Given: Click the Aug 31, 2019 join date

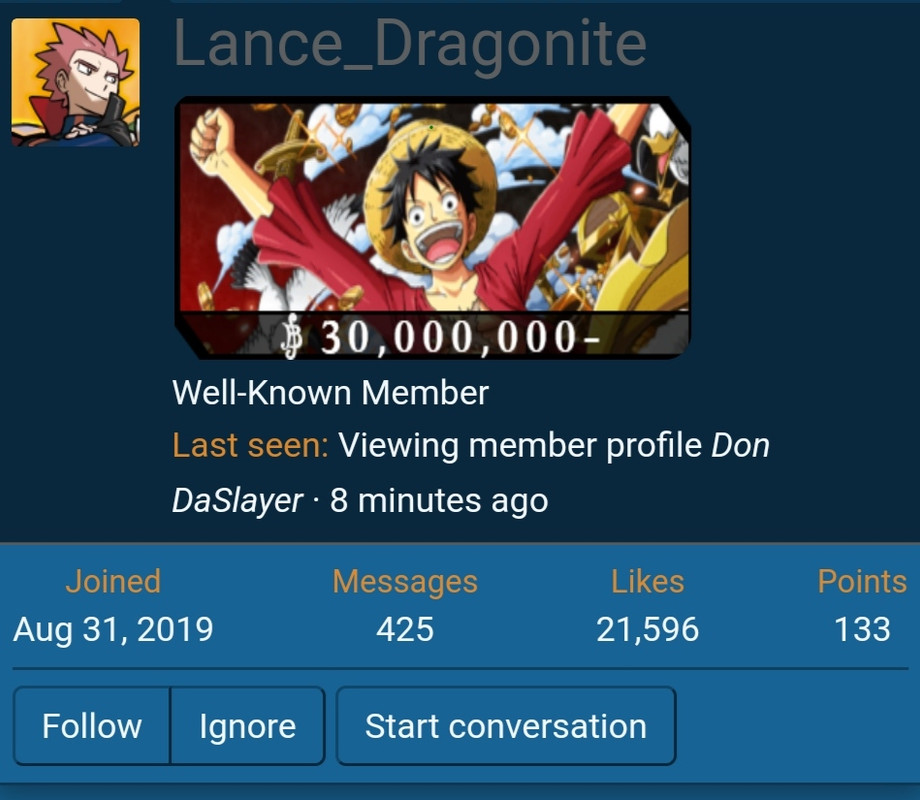Looking at the screenshot, I should [x=113, y=629].
